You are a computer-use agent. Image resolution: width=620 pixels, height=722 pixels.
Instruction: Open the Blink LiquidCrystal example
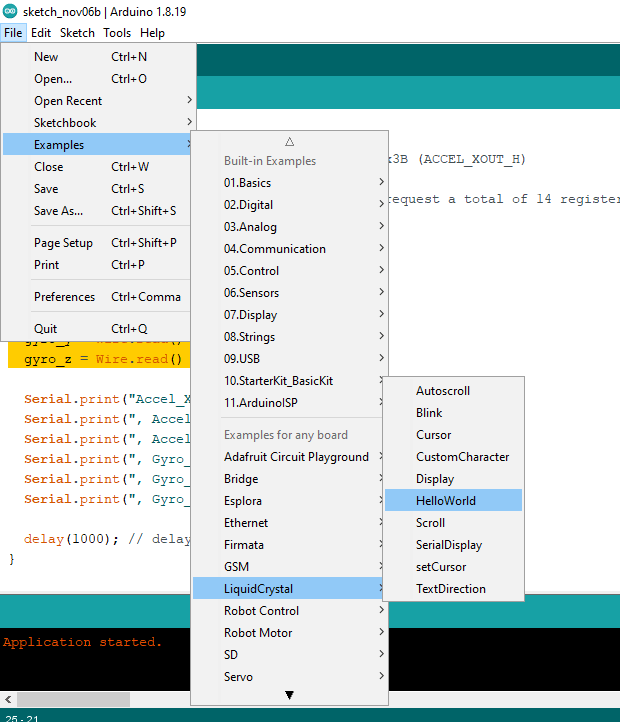click(x=453, y=413)
